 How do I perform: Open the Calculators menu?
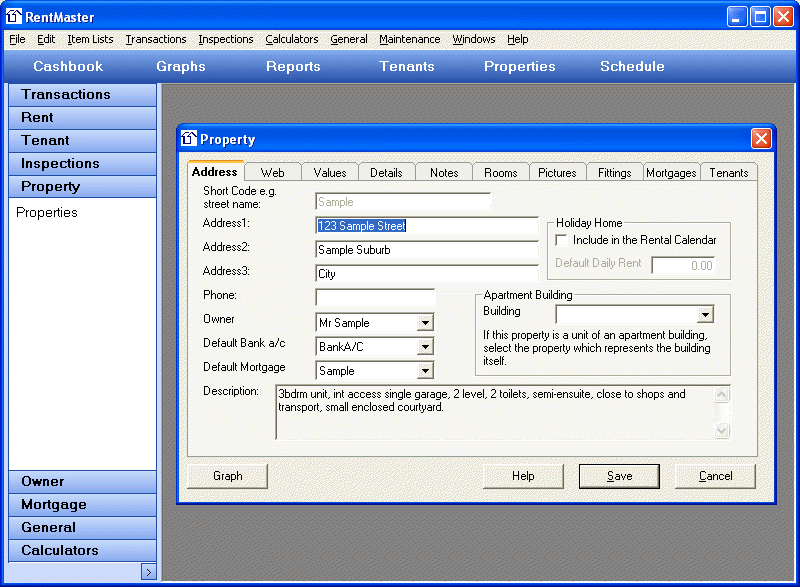(291, 39)
